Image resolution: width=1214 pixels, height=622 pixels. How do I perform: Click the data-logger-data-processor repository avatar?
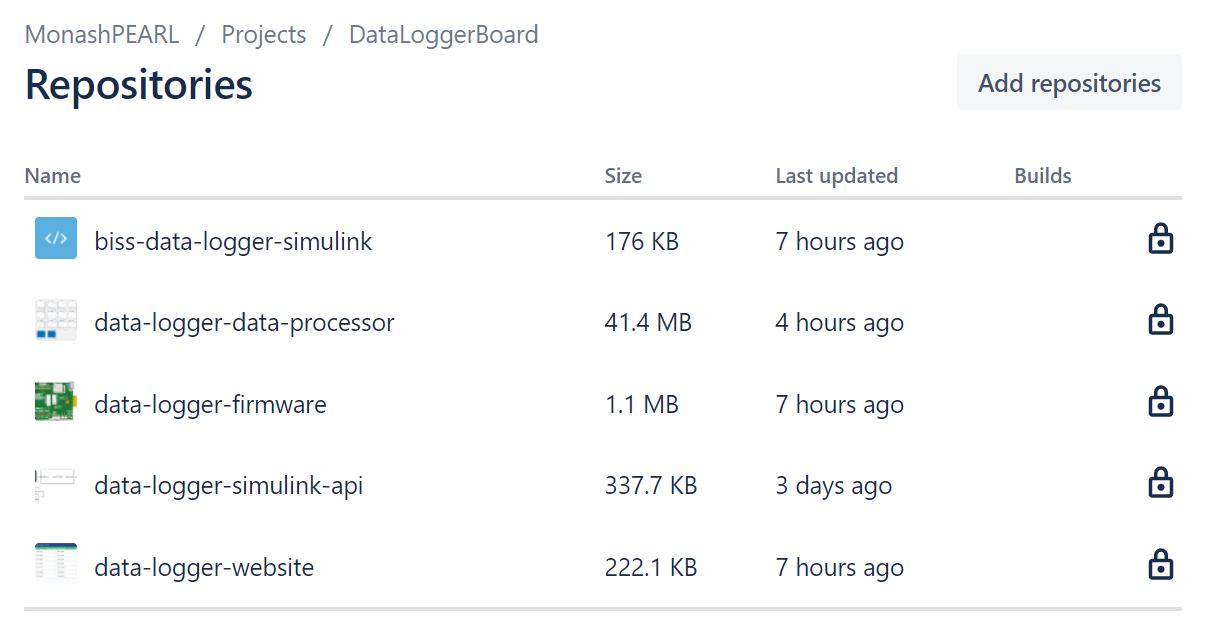coord(56,321)
